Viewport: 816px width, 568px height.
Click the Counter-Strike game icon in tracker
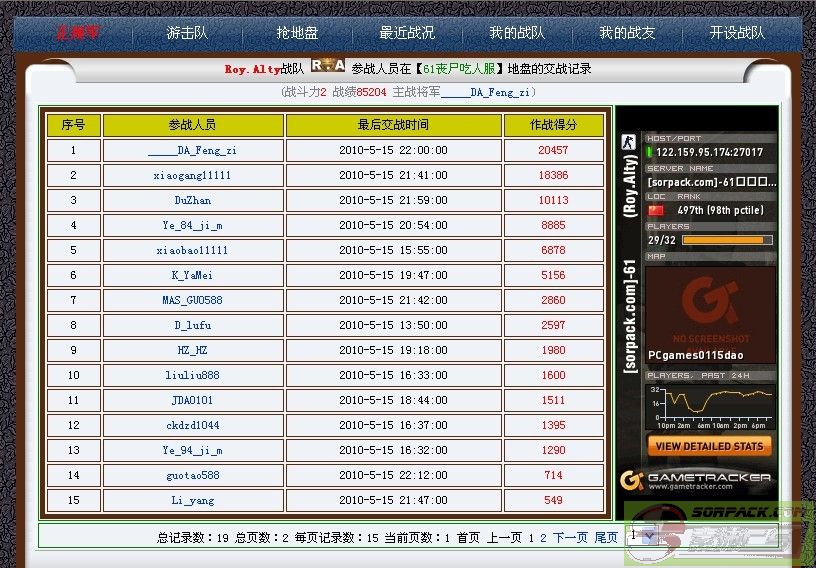point(629,142)
